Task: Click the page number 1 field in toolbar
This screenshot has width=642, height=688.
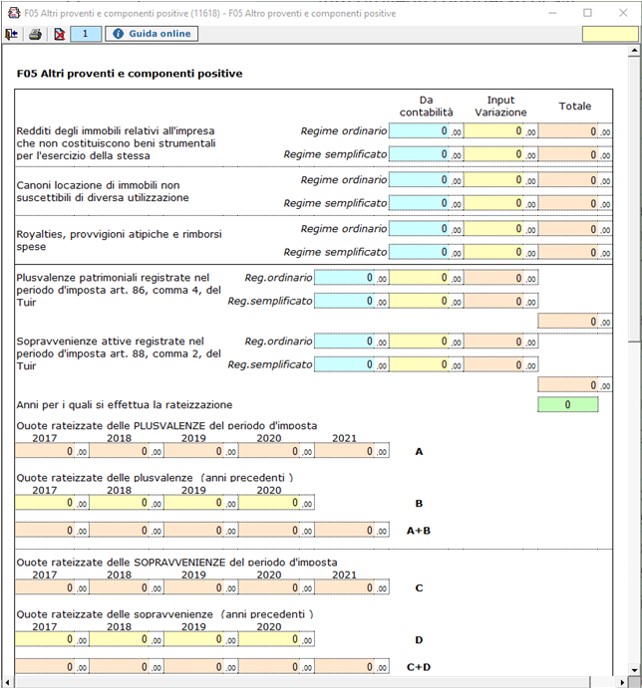Action: [x=86, y=34]
